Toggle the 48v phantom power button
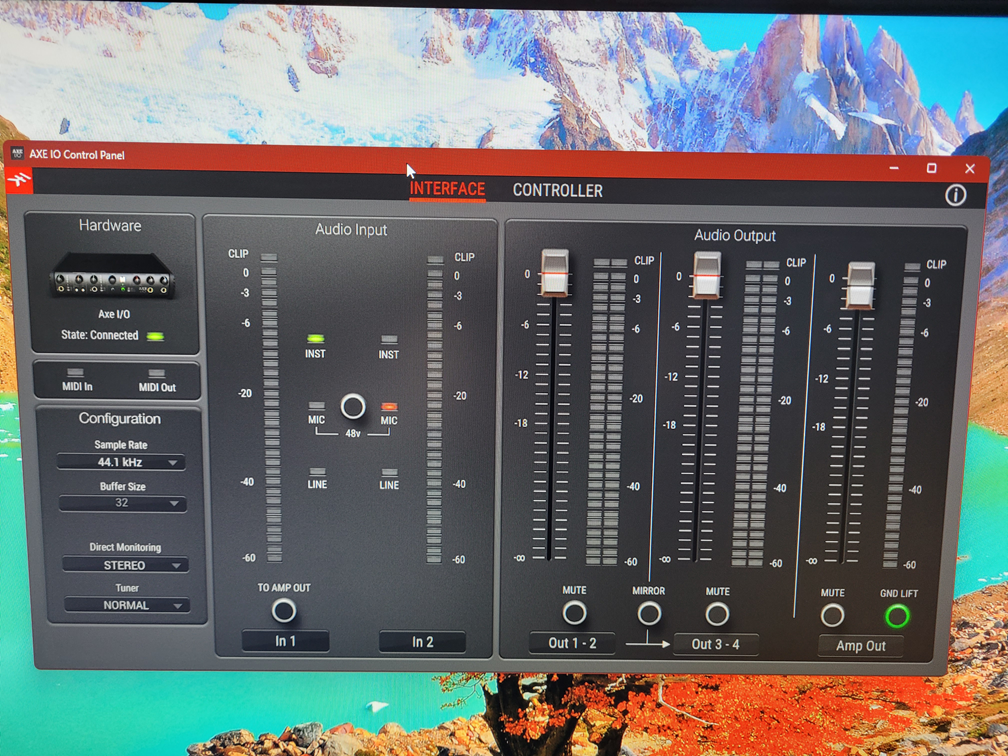 click(352, 406)
